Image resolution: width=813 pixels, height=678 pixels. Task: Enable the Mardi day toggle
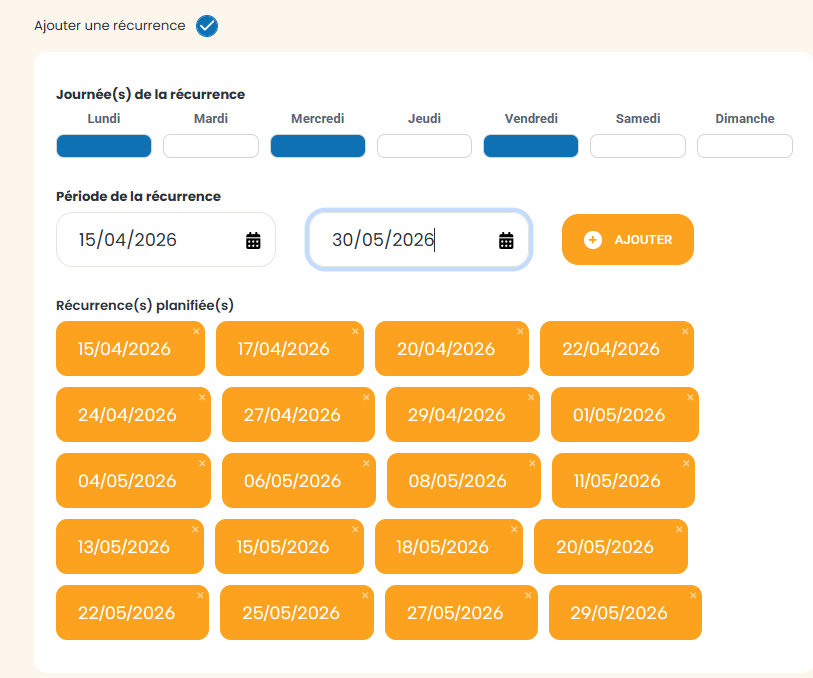pos(211,146)
